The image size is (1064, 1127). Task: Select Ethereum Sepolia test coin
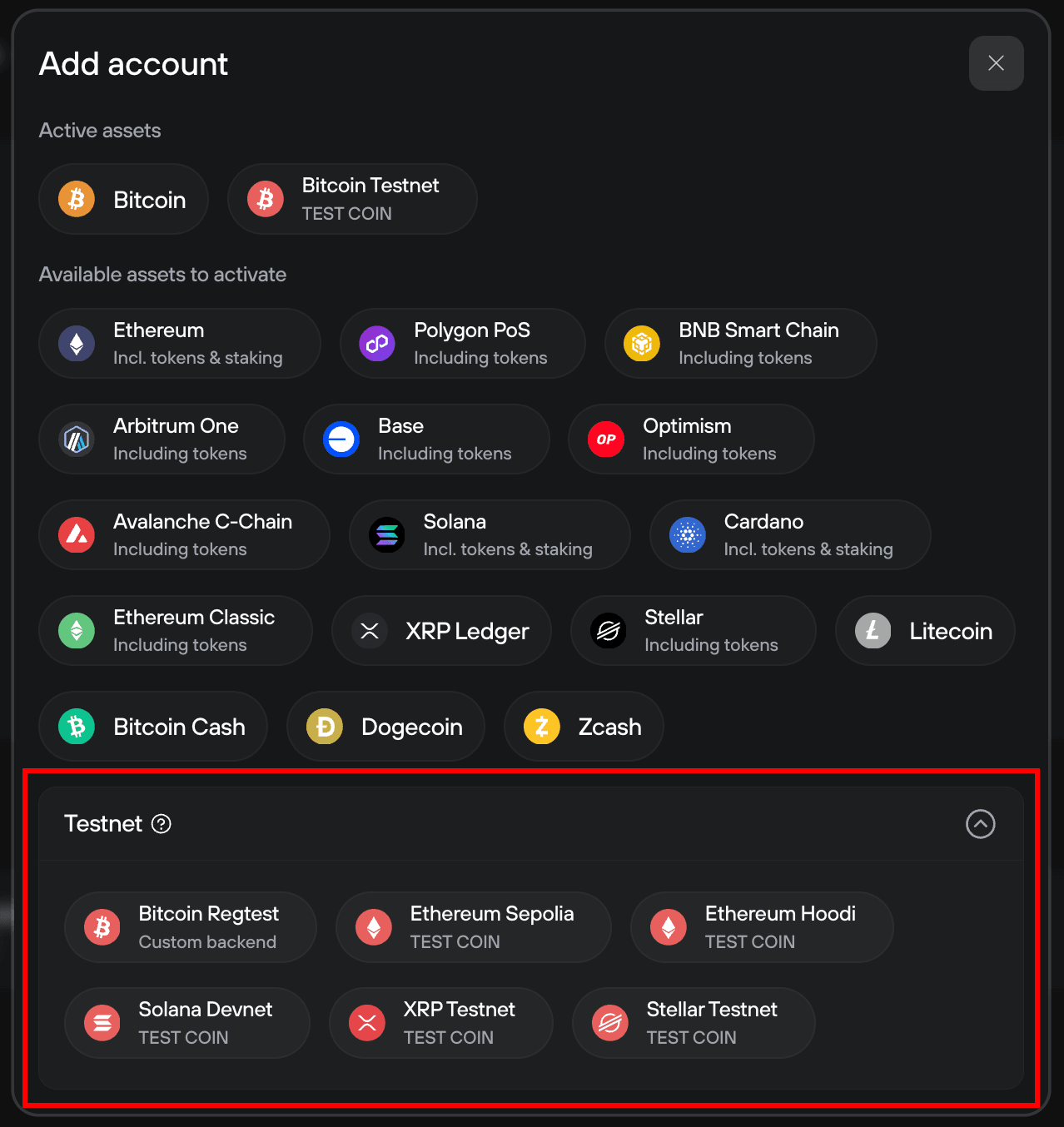pos(472,926)
